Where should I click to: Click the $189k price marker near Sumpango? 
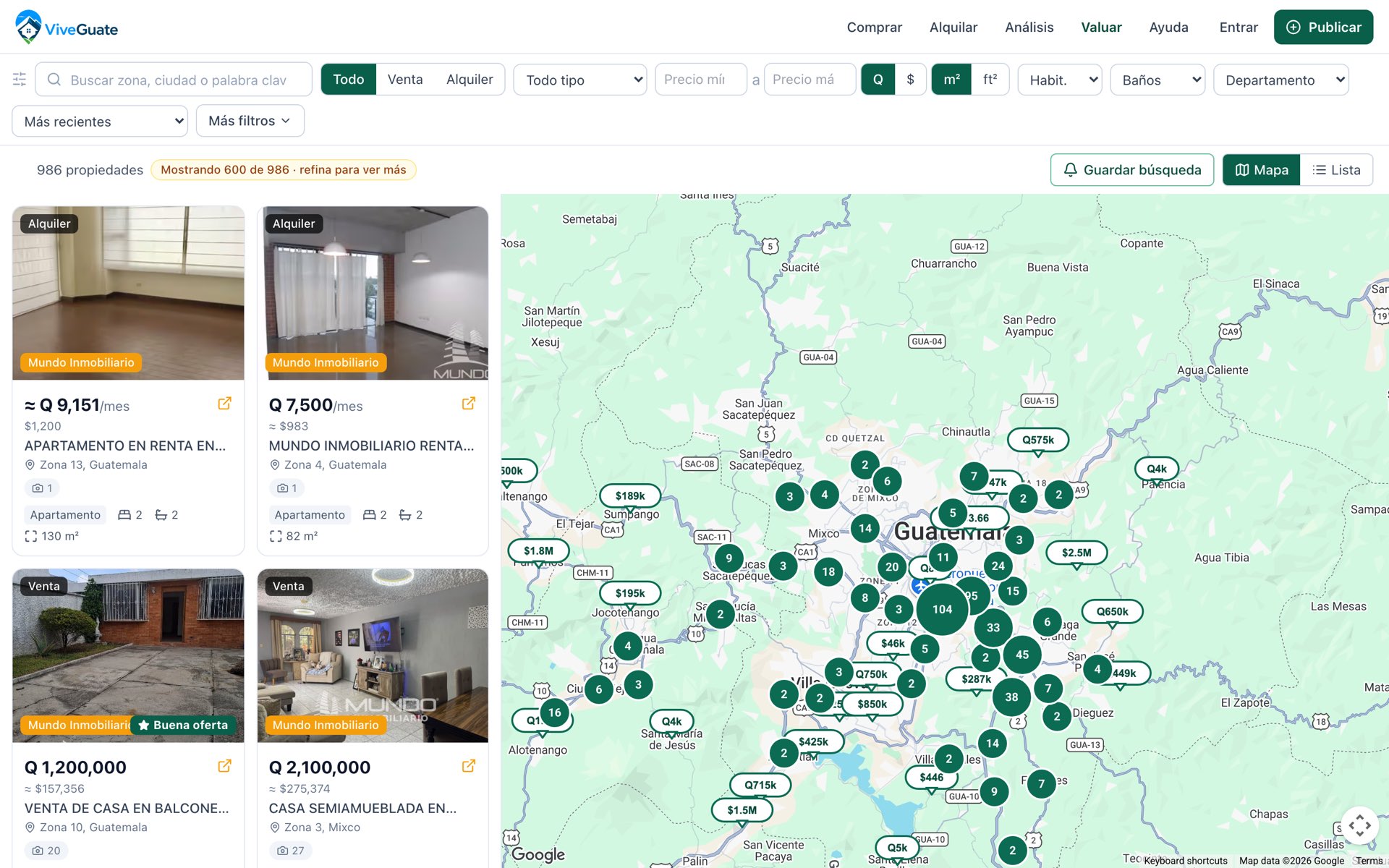point(630,495)
